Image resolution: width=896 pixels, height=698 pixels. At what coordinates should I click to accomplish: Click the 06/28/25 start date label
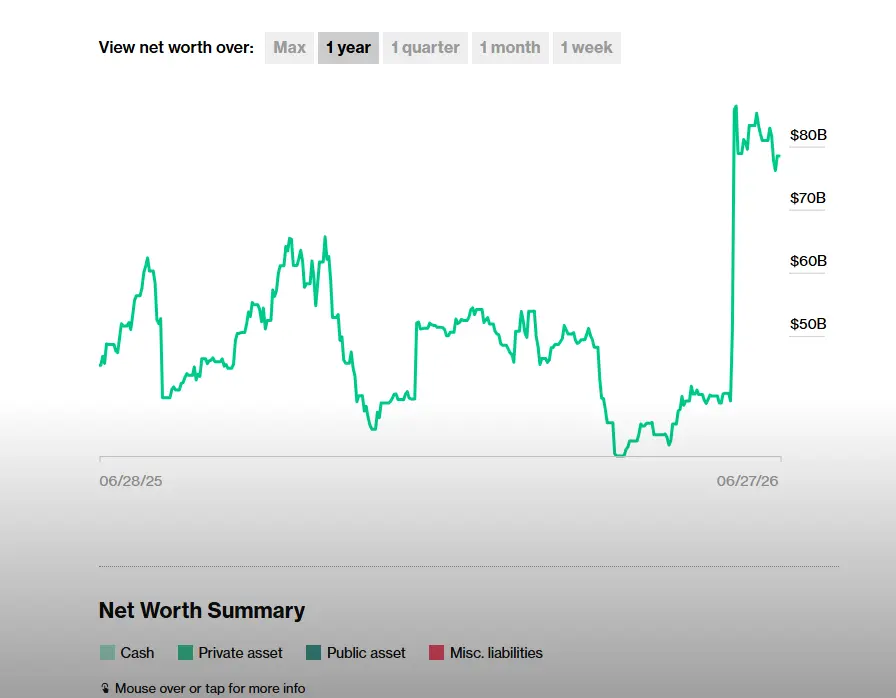pyautogui.click(x=131, y=481)
